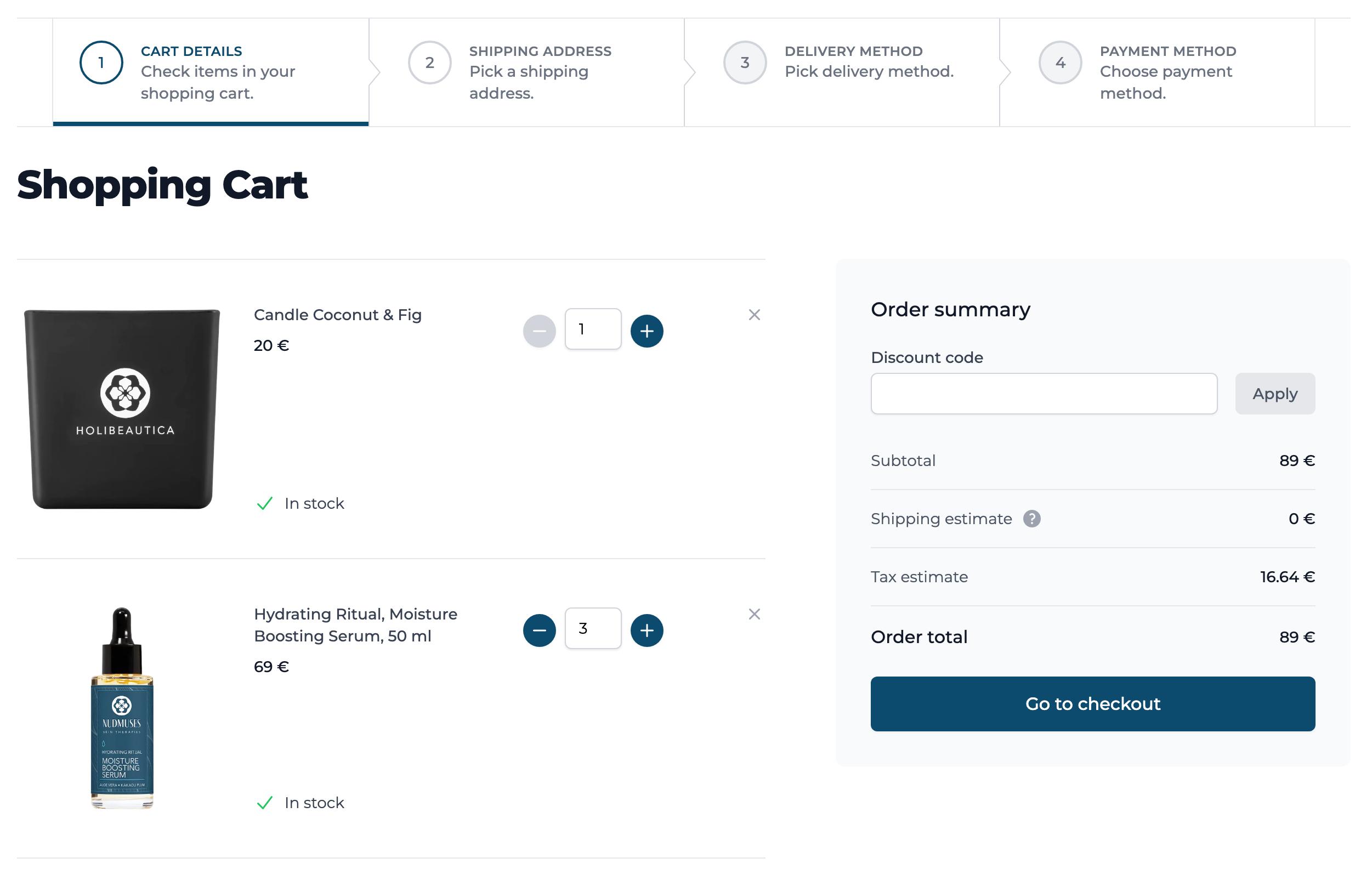
Task: Enable the discount code input field
Action: (x=1044, y=393)
